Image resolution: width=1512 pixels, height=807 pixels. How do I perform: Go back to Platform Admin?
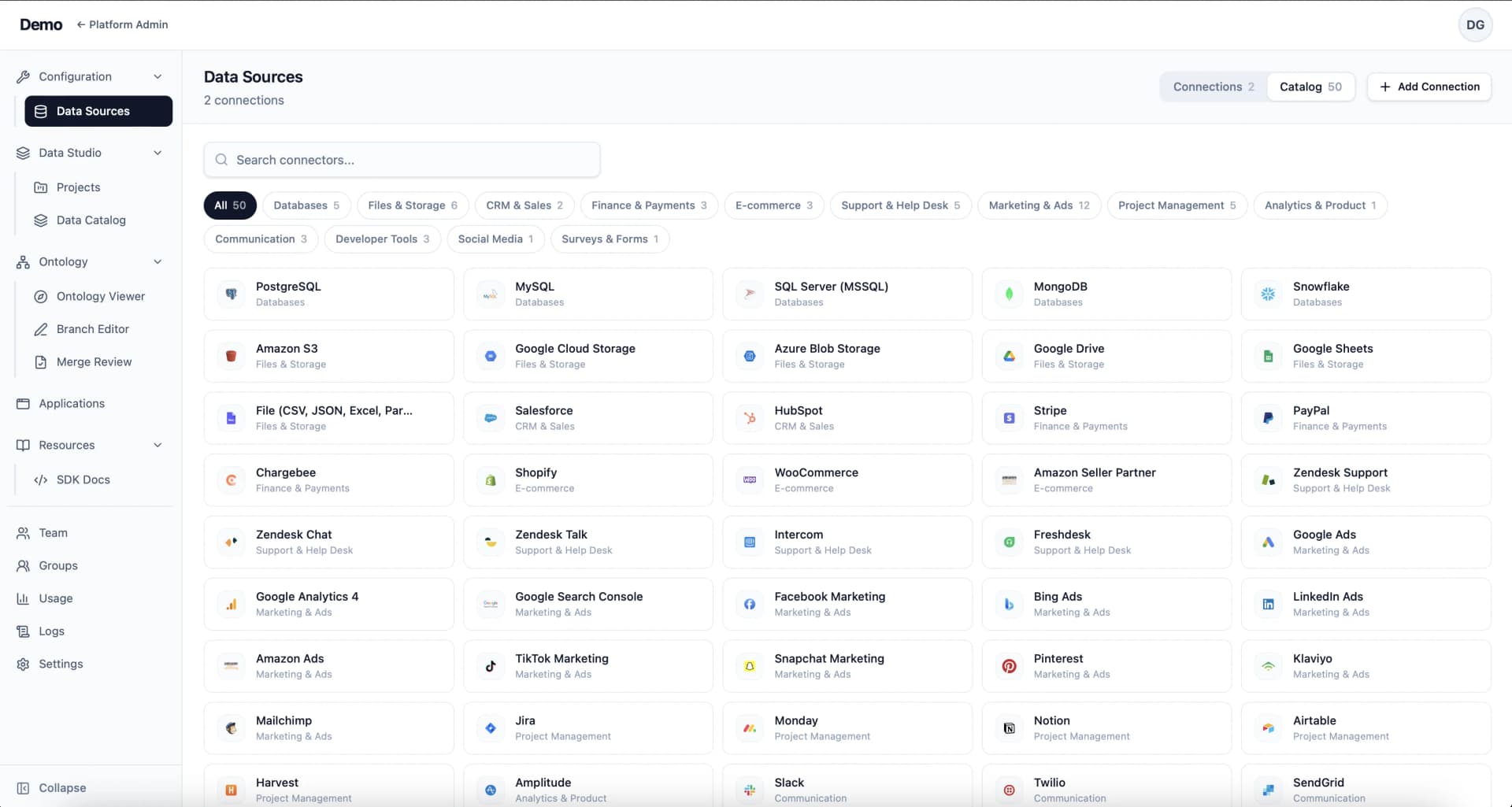click(122, 24)
